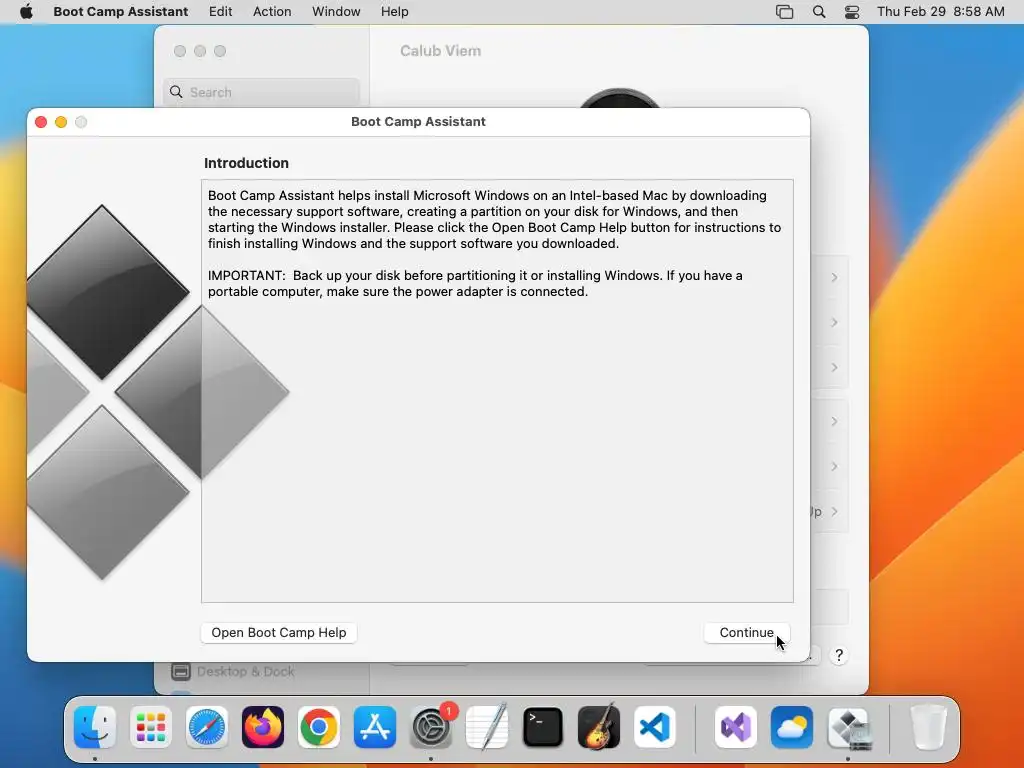Click Boot Camp Assistant icon in the Dock
The width and height of the screenshot is (1024, 768).
(x=848, y=727)
